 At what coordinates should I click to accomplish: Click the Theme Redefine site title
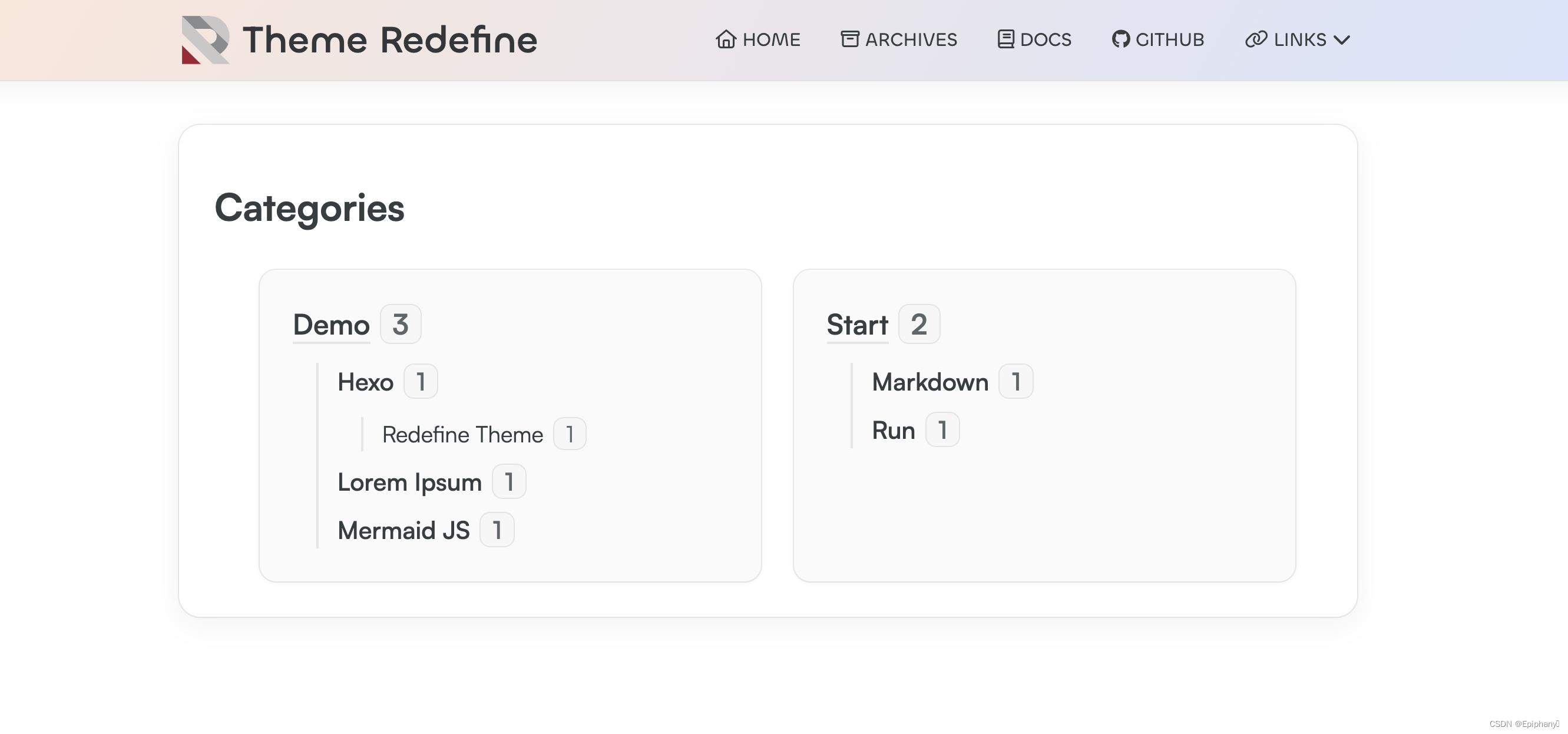click(389, 40)
